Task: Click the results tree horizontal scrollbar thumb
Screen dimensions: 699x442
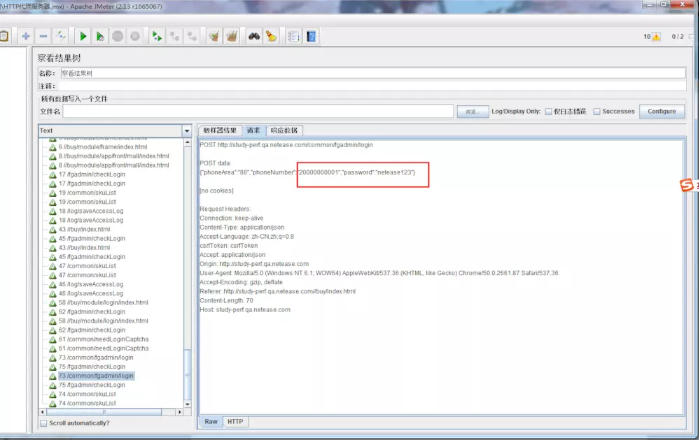Action: click(x=104, y=412)
